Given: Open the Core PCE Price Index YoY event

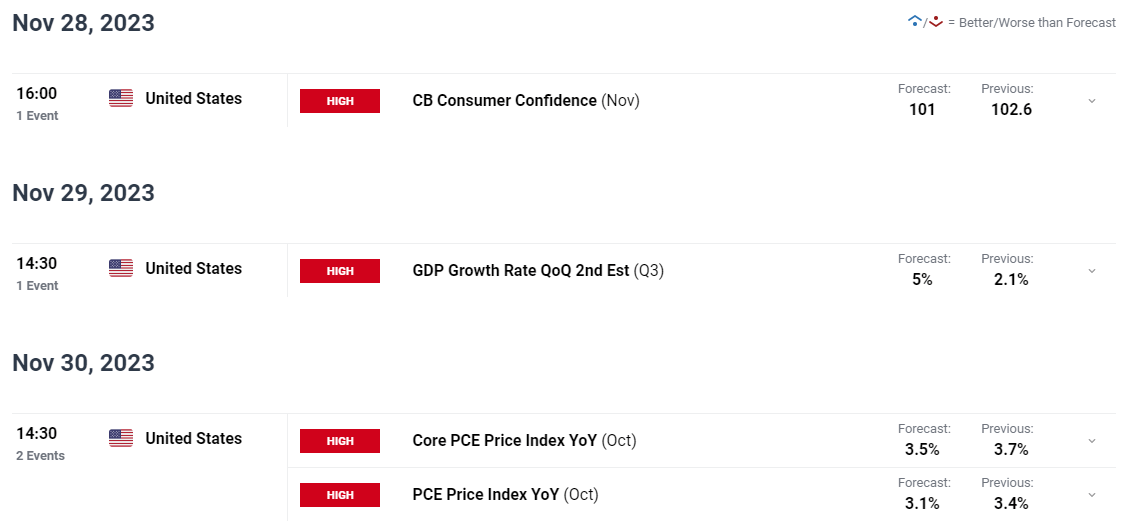Looking at the screenshot, I should (524, 441).
